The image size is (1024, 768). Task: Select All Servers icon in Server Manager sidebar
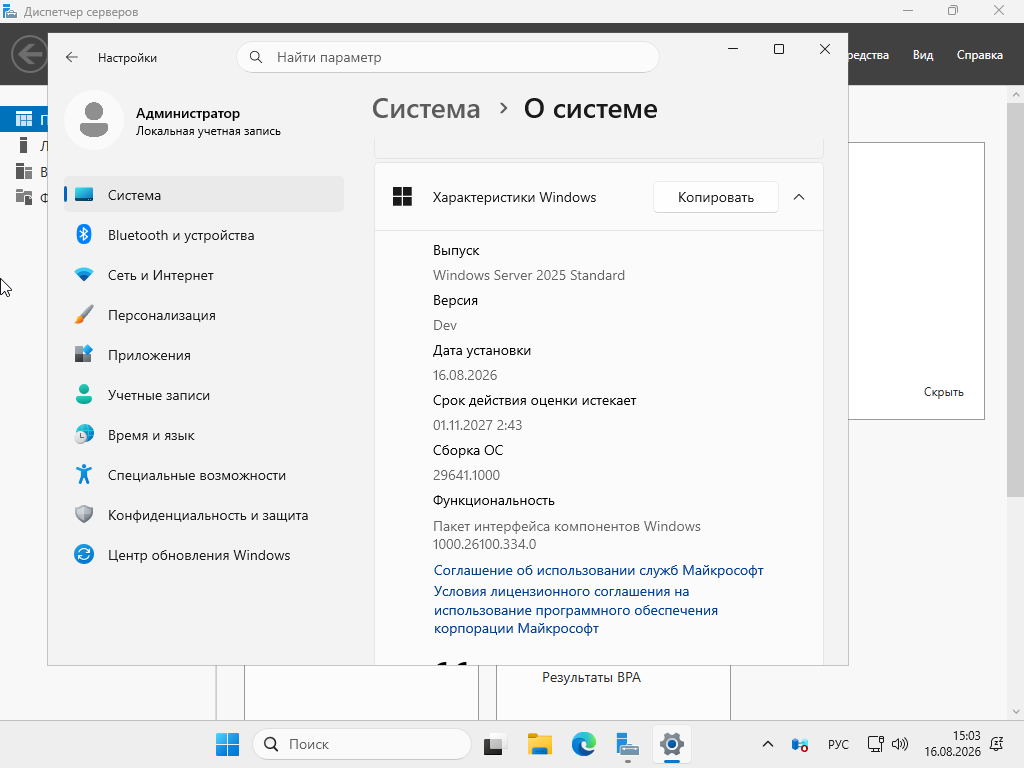(x=24, y=171)
